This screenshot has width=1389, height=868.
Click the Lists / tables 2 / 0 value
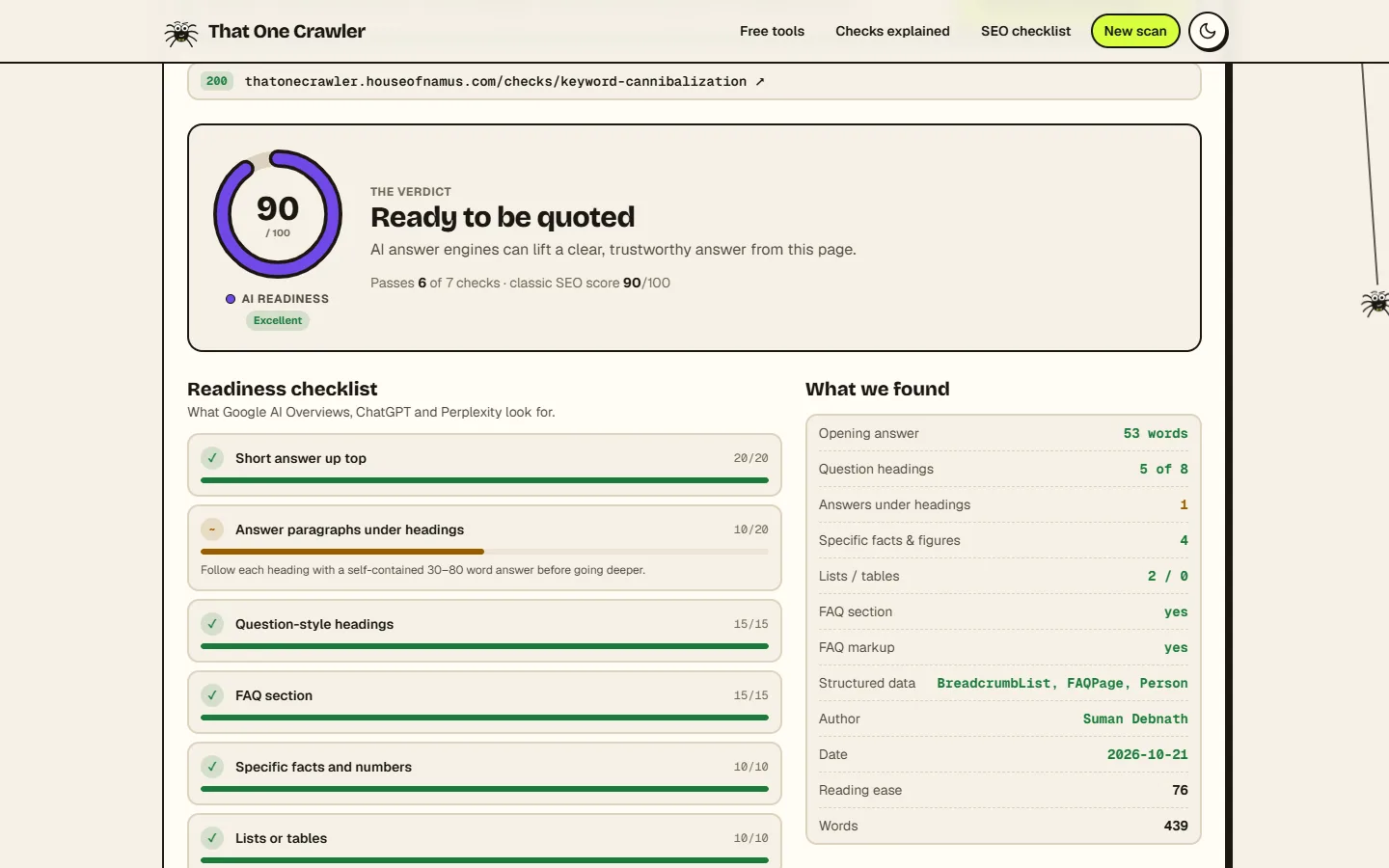[1167, 577]
